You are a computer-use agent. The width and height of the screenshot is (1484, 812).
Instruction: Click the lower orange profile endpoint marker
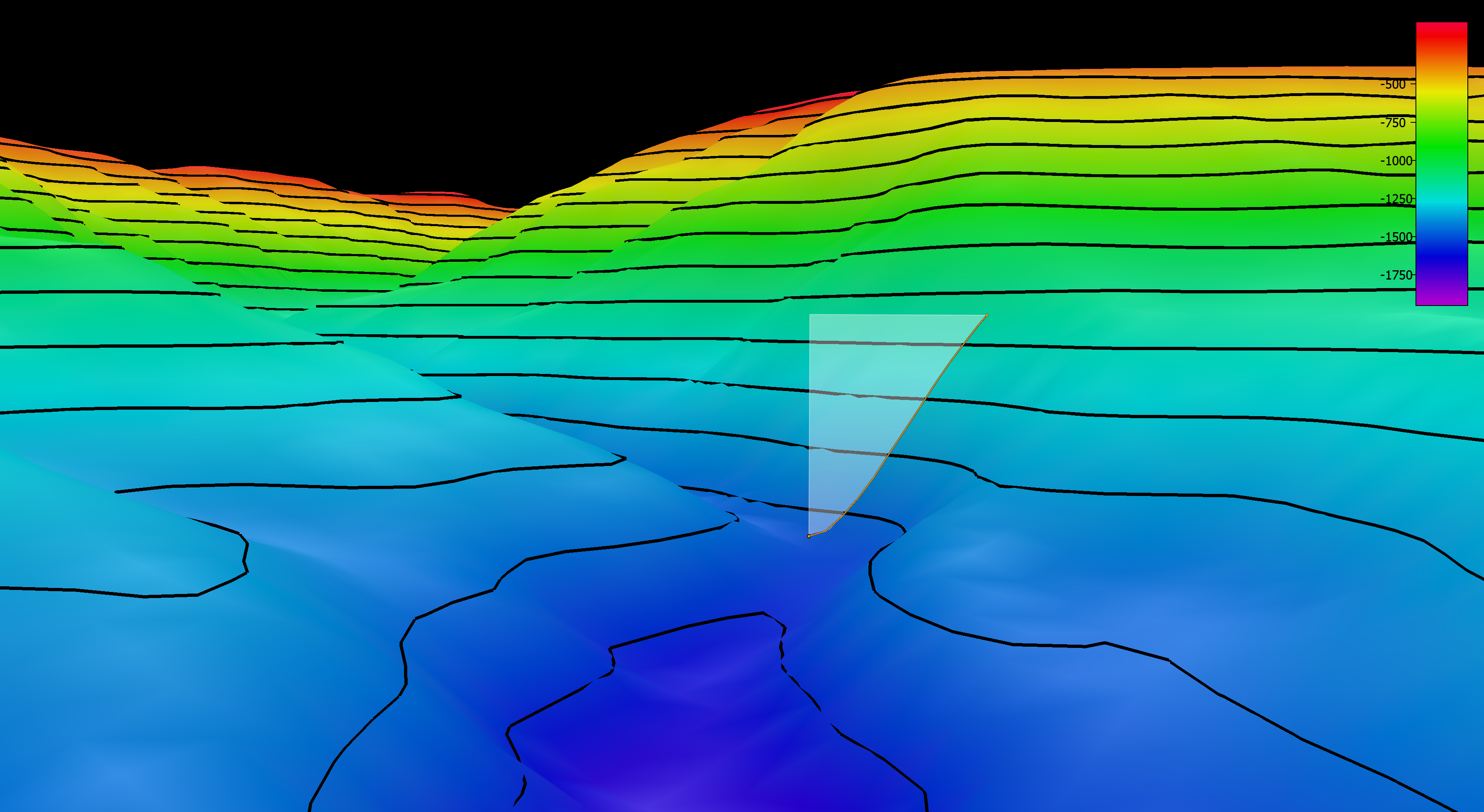[809, 536]
